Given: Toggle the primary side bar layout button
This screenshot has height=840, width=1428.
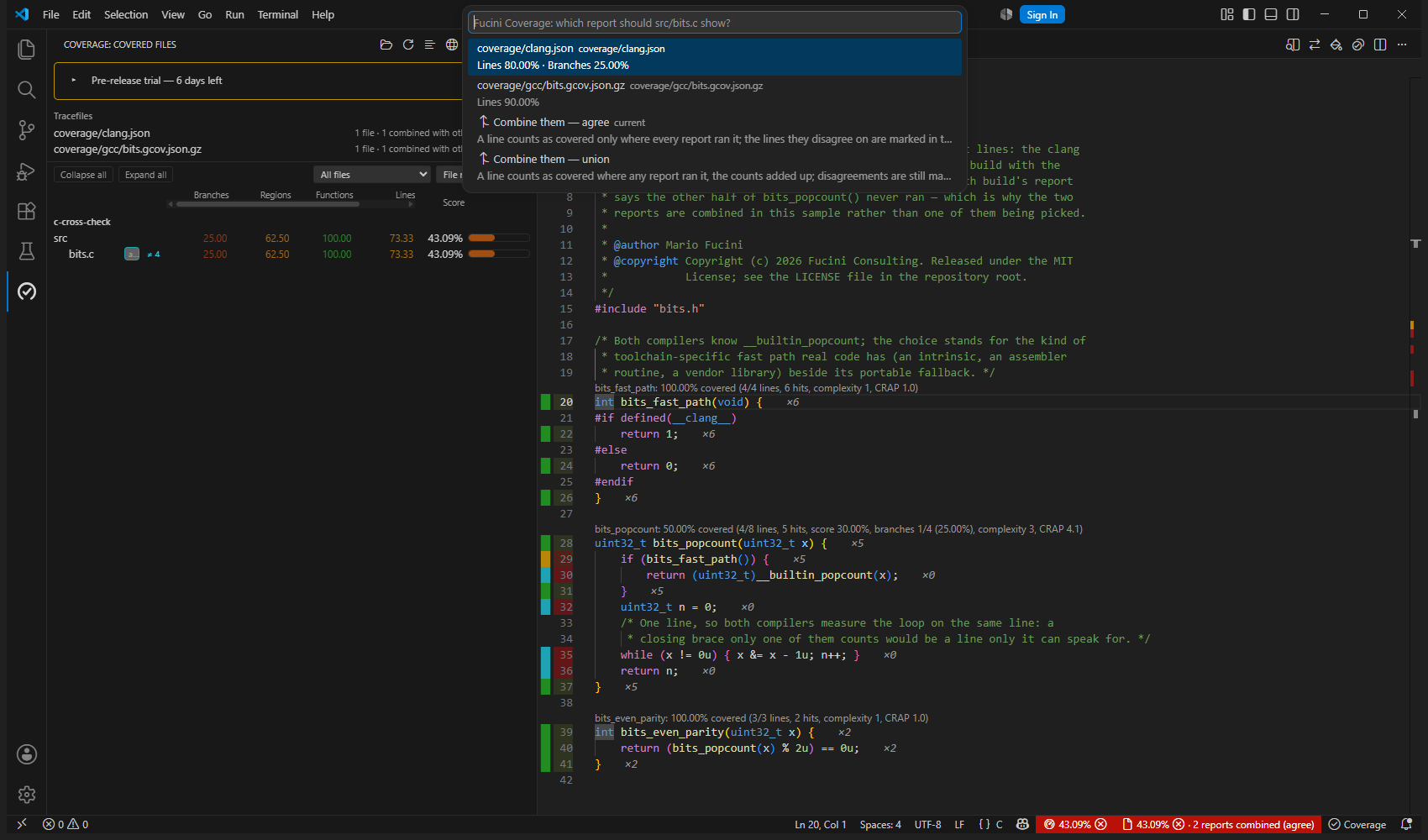Looking at the screenshot, I should pos(1249,14).
